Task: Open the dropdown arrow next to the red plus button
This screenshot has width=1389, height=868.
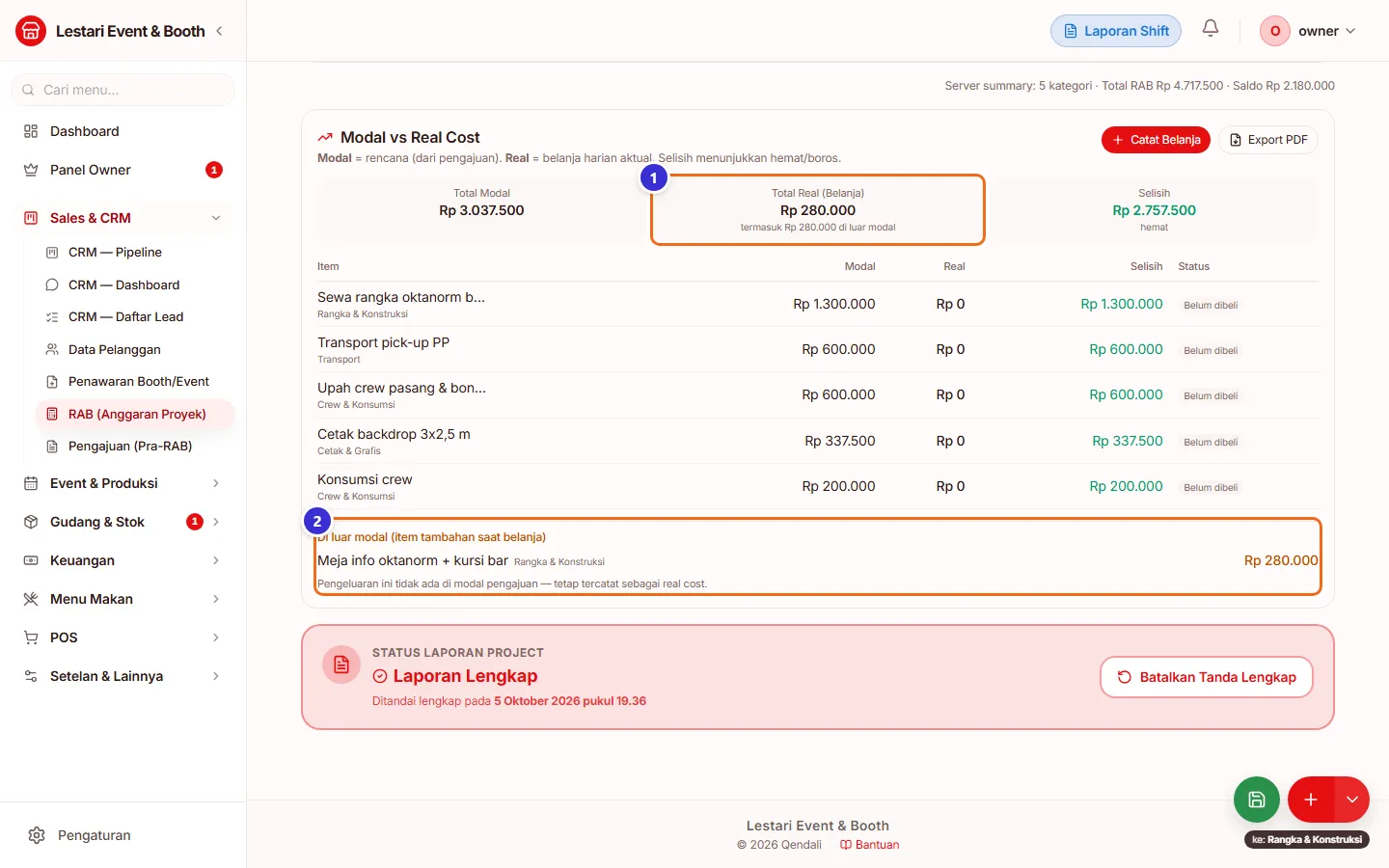Action: tap(1352, 800)
